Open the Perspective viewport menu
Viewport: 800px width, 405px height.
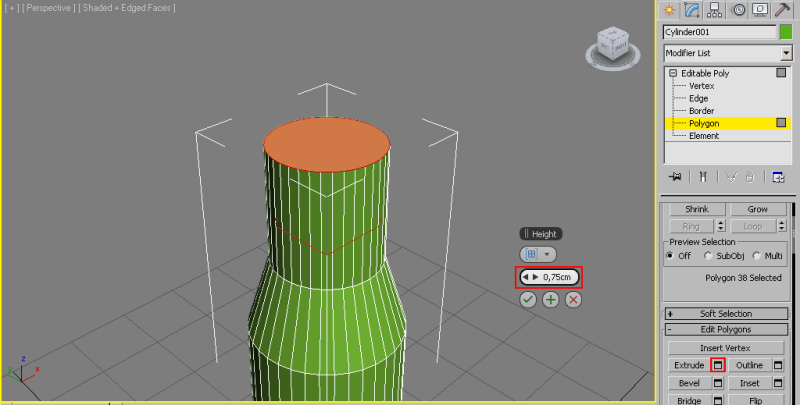coord(48,8)
